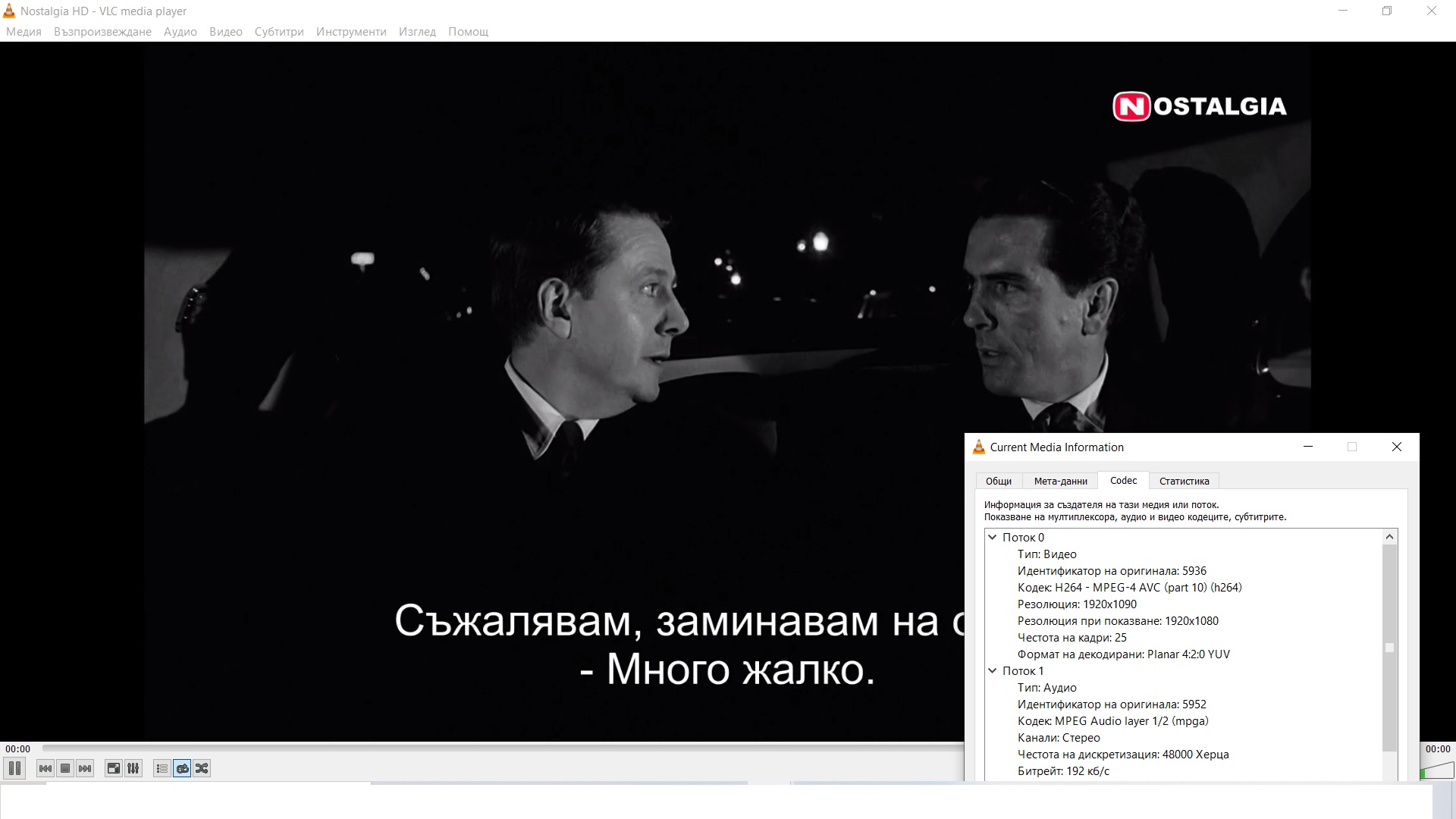Go to previous media track
This screenshot has height=819, width=1456.
coord(45,768)
